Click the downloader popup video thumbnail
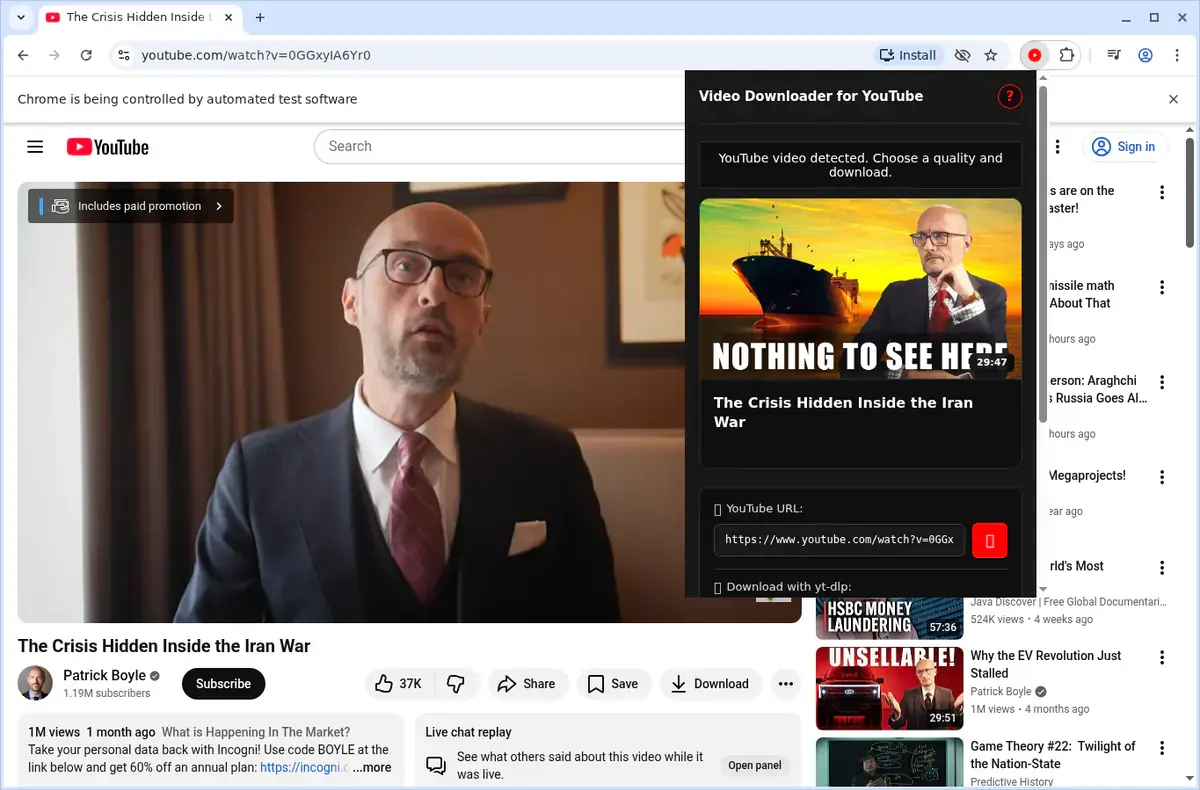This screenshot has width=1200, height=790. pyautogui.click(x=860, y=289)
